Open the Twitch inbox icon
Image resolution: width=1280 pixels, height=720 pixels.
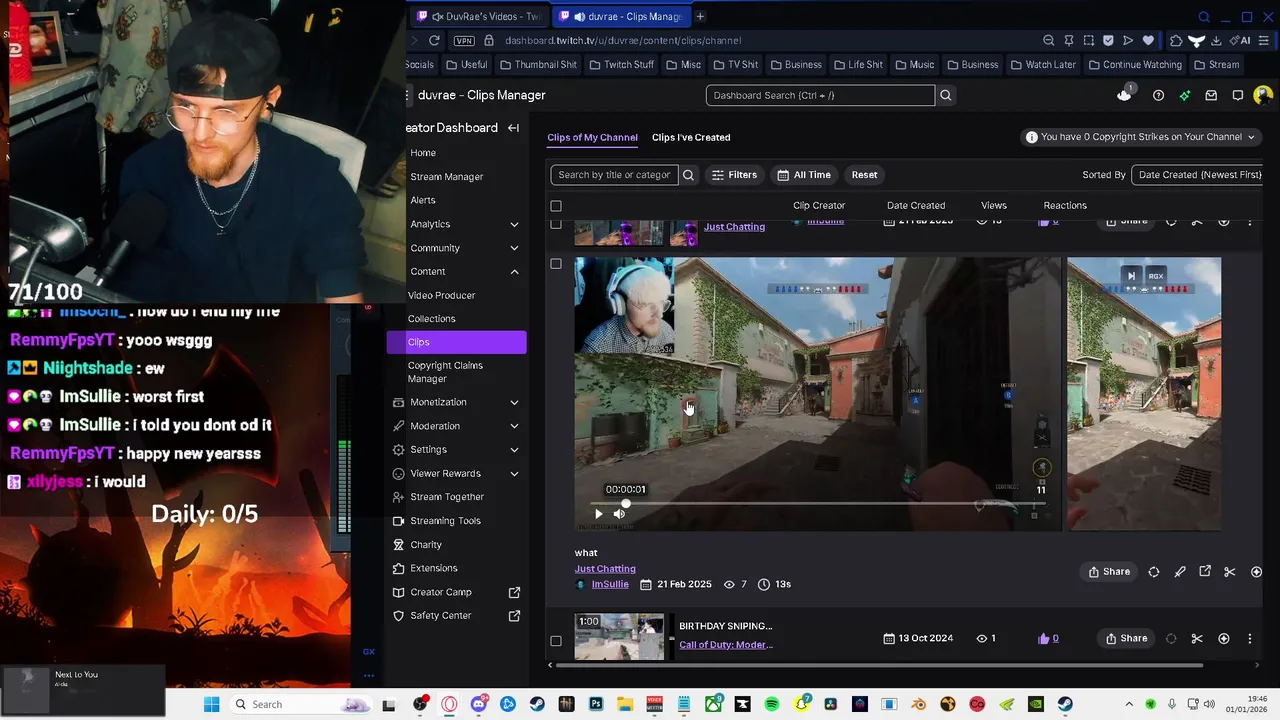tap(1211, 95)
